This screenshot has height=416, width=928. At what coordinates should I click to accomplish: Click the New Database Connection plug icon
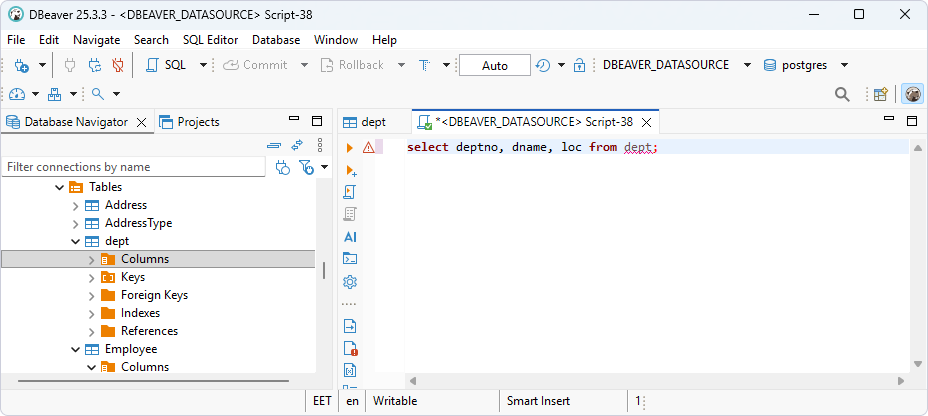click(21, 65)
